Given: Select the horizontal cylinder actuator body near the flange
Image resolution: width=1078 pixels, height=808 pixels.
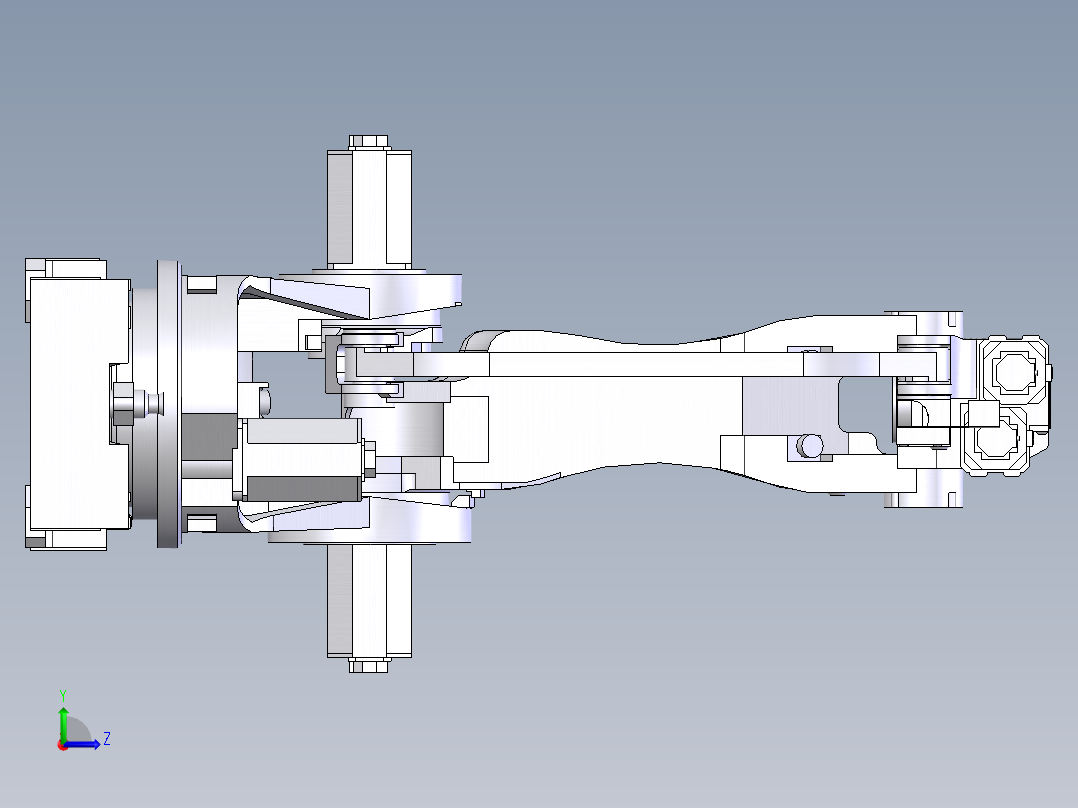Looking at the screenshot, I should click(302, 459).
